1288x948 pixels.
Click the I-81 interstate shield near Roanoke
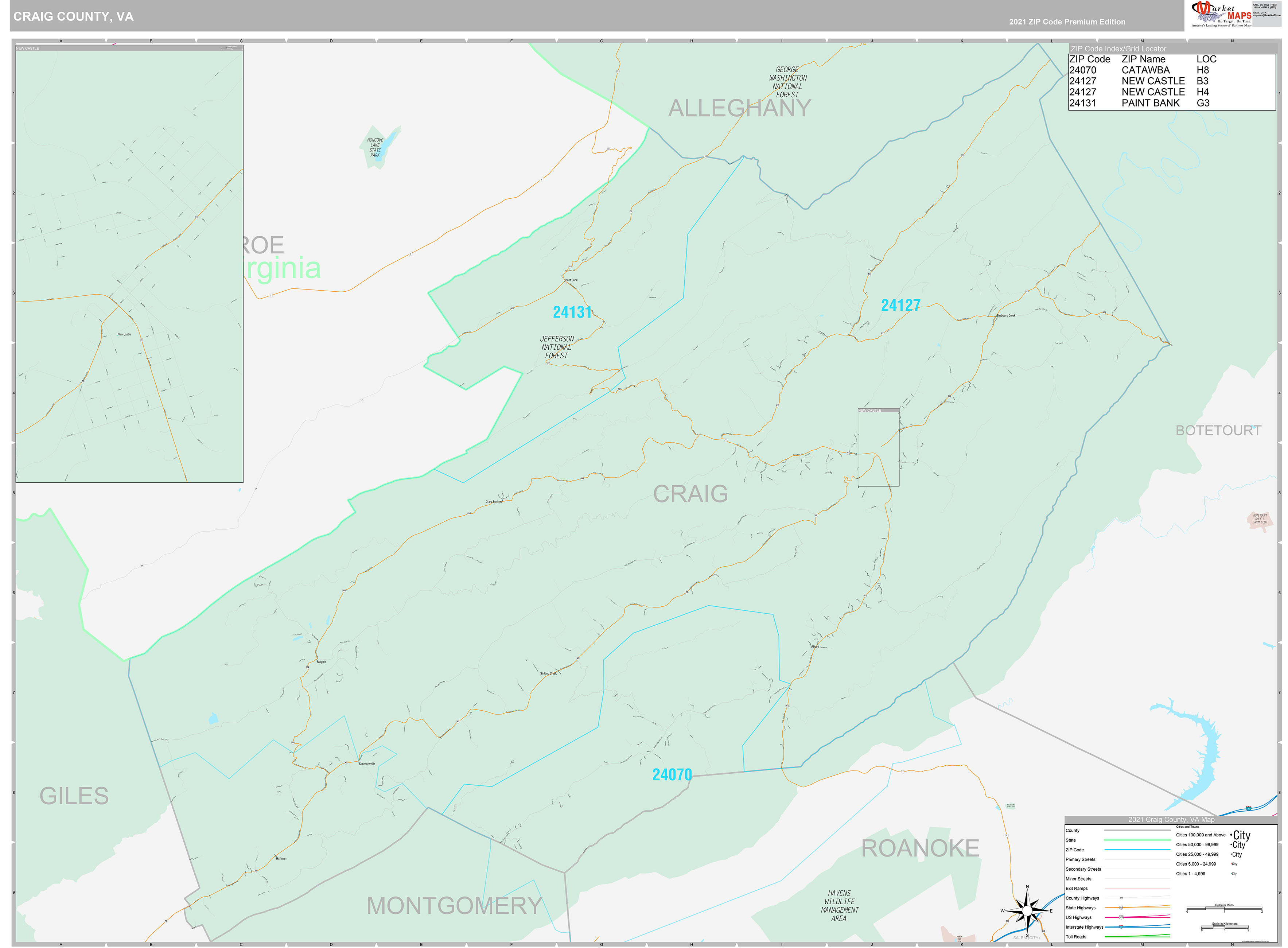coord(1248,809)
